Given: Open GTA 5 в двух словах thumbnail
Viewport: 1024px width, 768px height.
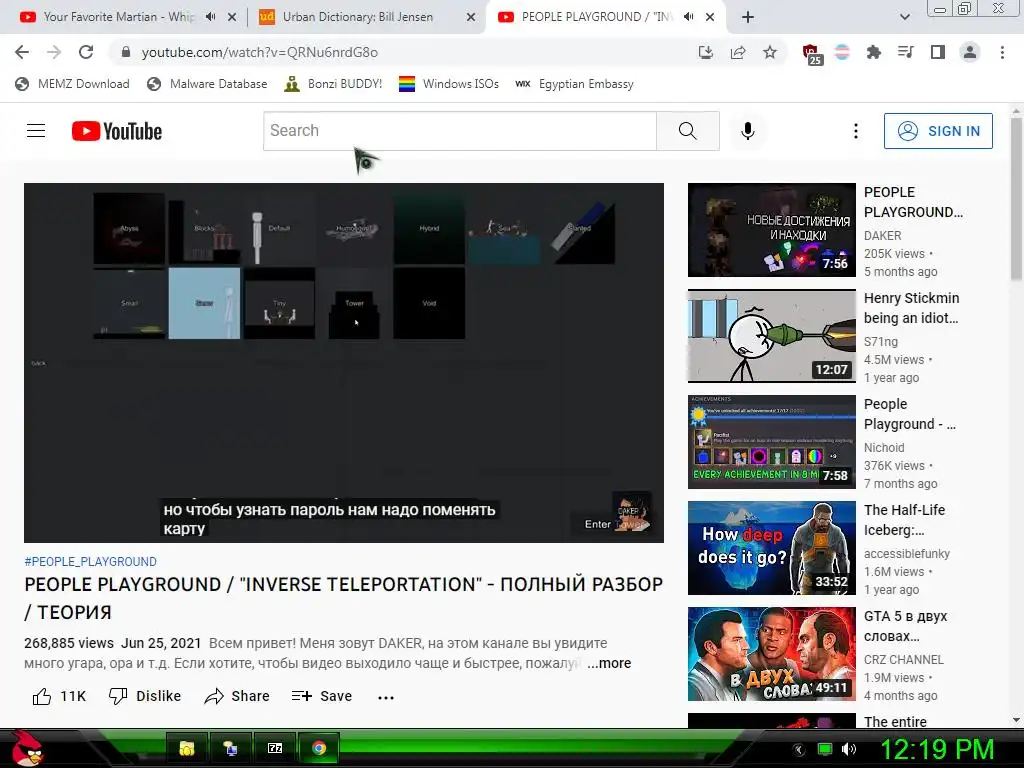Looking at the screenshot, I should 771,654.
